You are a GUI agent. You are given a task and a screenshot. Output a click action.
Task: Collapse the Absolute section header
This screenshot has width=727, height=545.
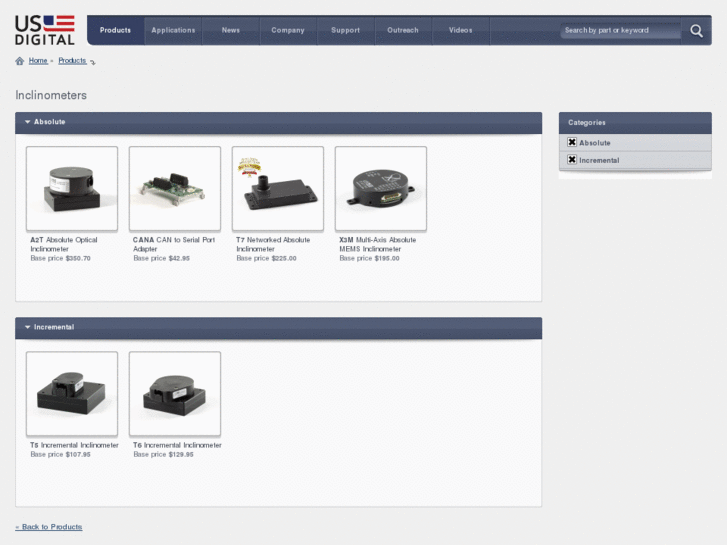(x=278, y=122)
